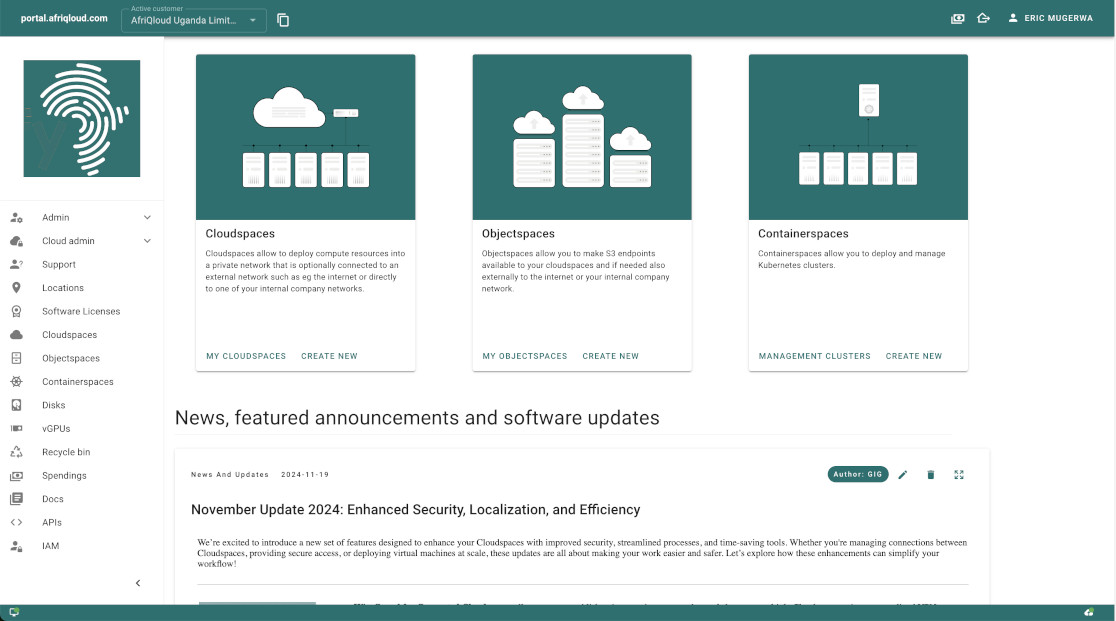Expand the Cloud admin menu section
Viewport: 1116px width, 621px height.
click(147, 241)
